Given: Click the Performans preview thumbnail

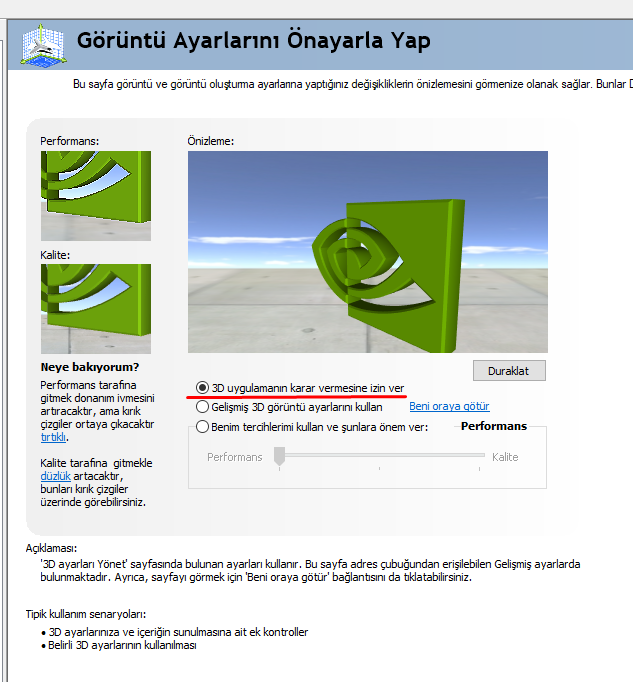Looking at the screenshot, I should pos(96,196).
